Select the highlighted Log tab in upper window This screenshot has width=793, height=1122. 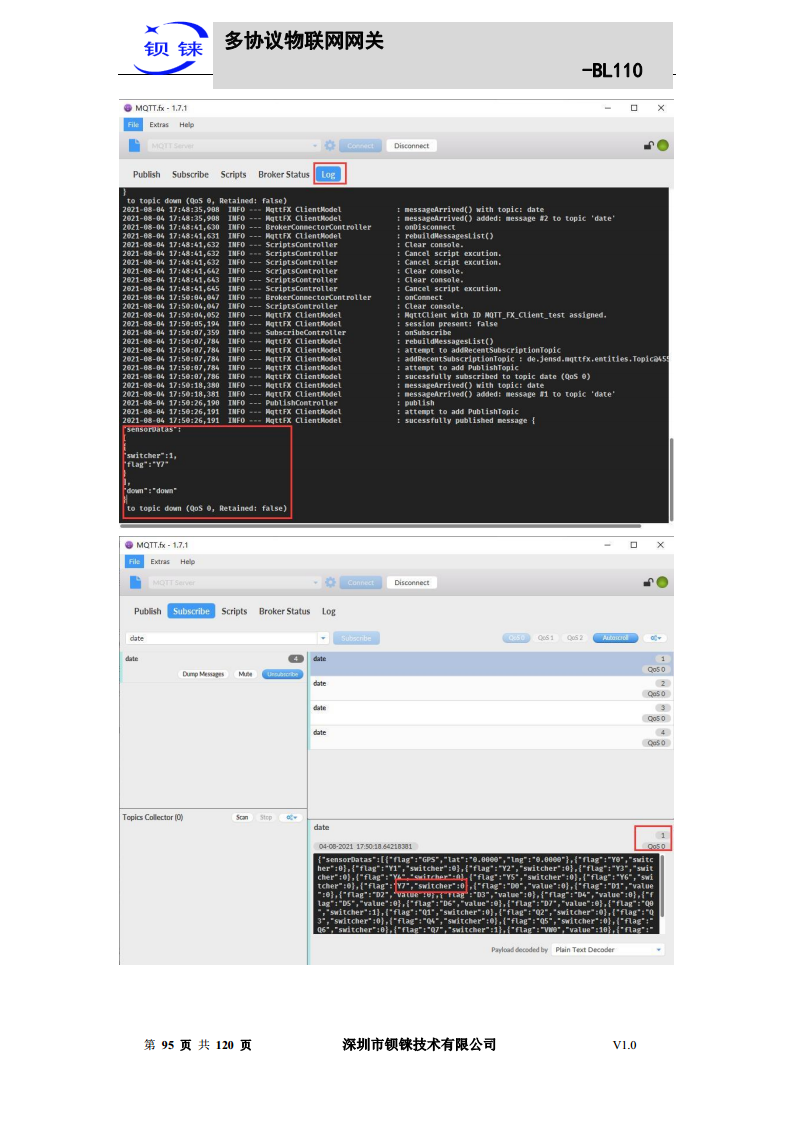click(329, 174)
